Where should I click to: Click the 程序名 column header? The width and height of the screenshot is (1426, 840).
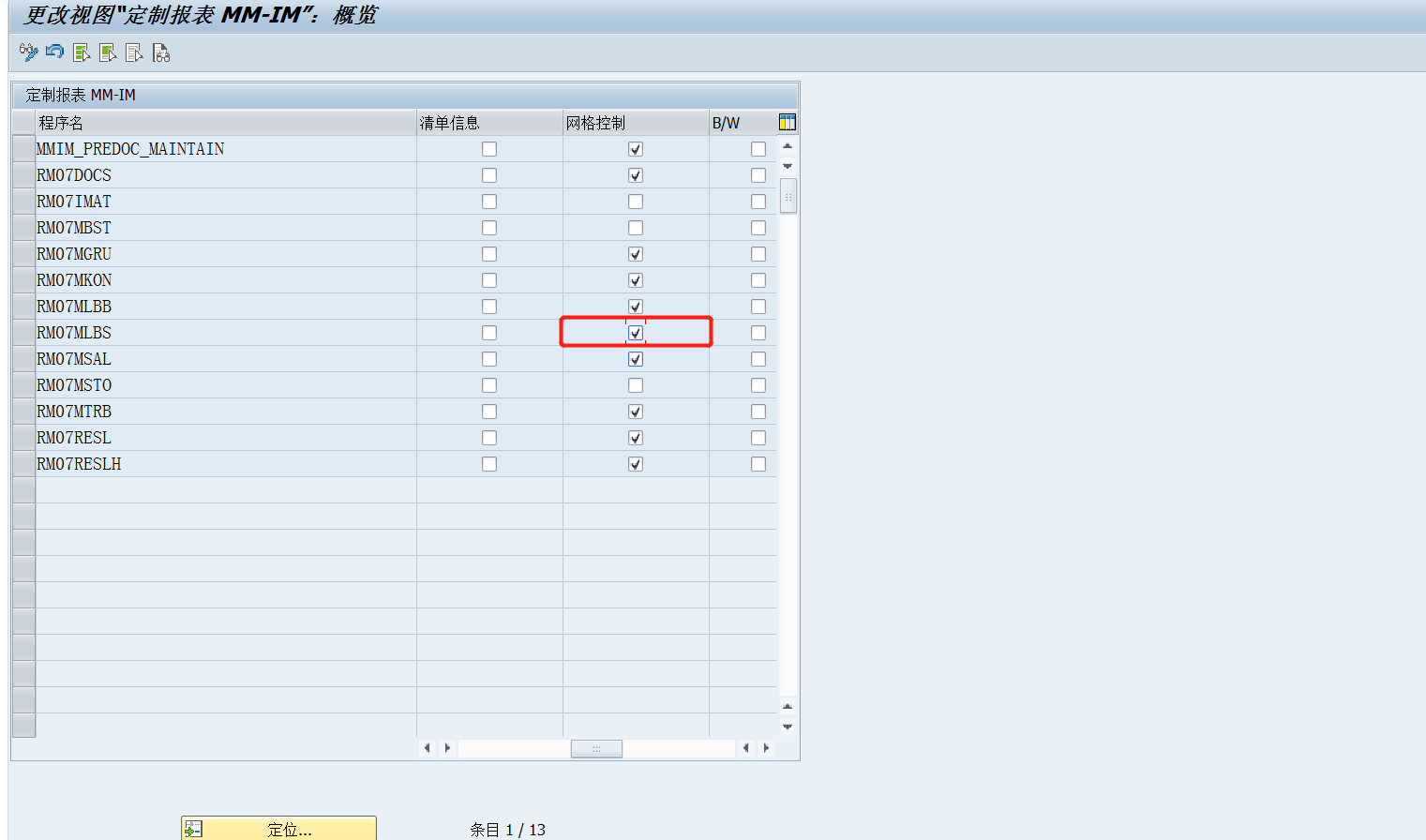225,122
